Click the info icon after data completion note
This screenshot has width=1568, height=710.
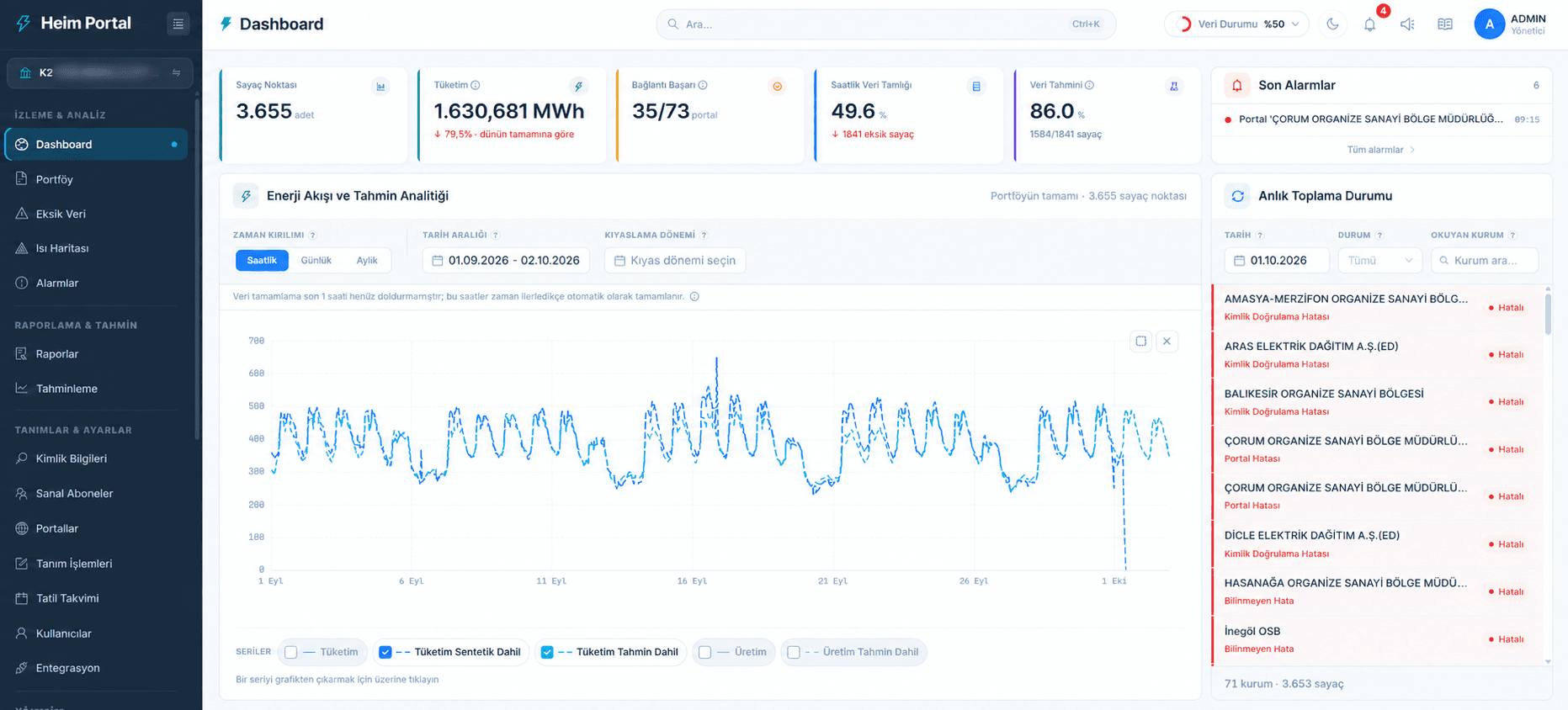point(694,296)
